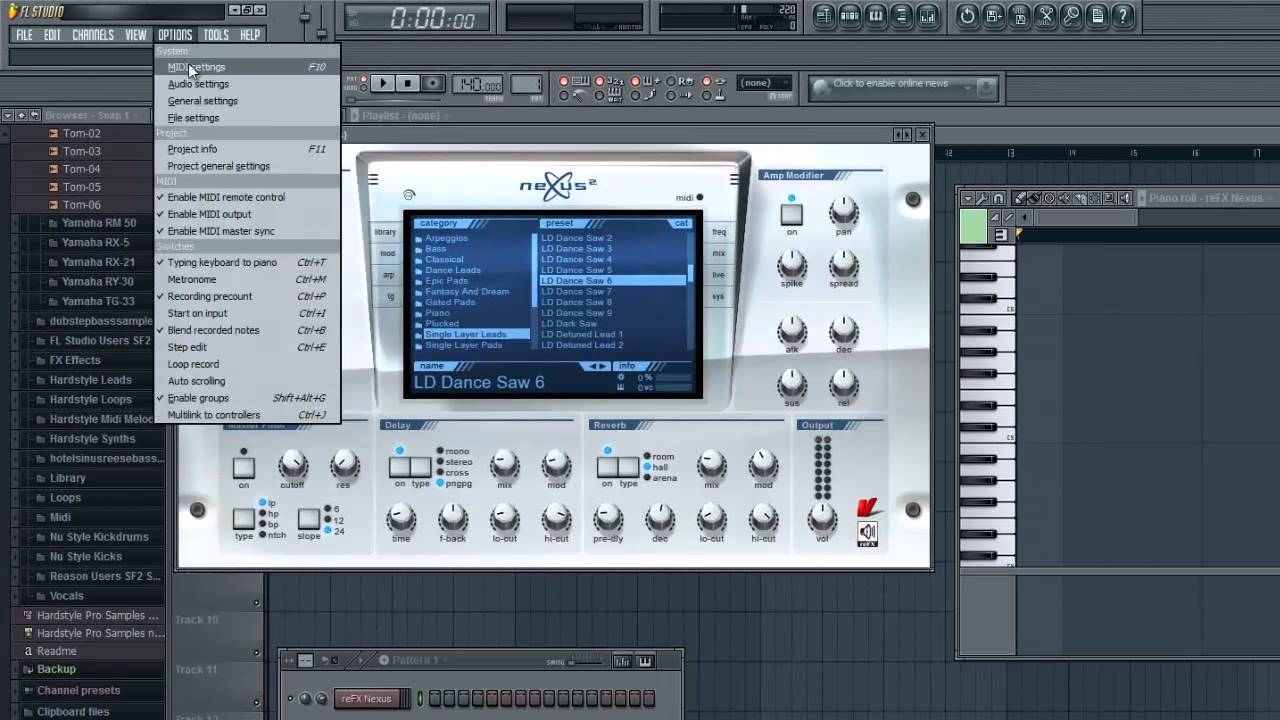Image resolution: width=1280 pixels, height=720 pixels.
Task: Click the scissors Cut icon
Action: coord(1046,15)
